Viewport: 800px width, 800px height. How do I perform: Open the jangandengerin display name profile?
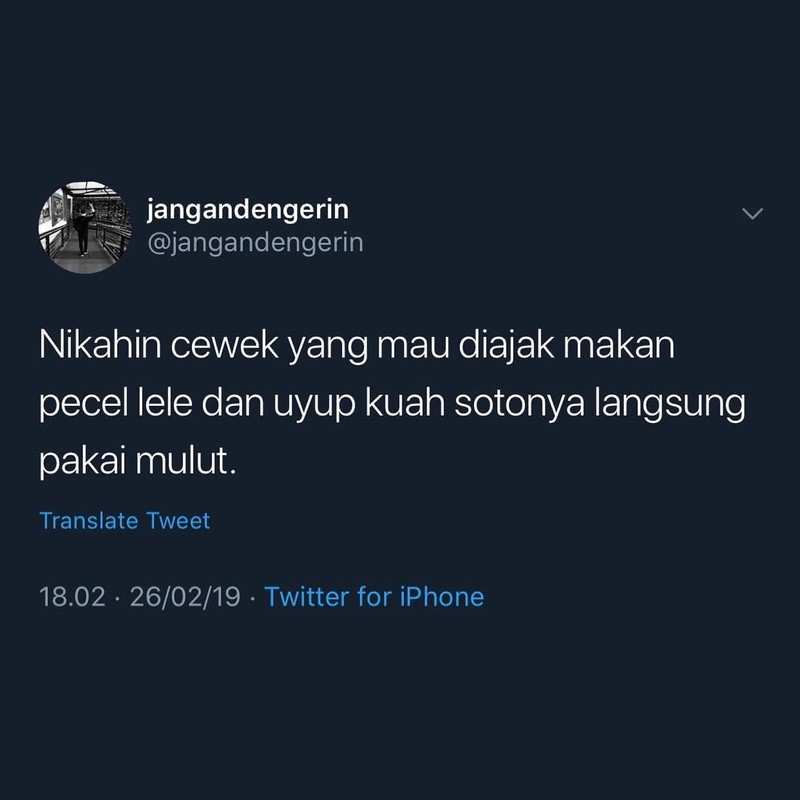point(248,210)
